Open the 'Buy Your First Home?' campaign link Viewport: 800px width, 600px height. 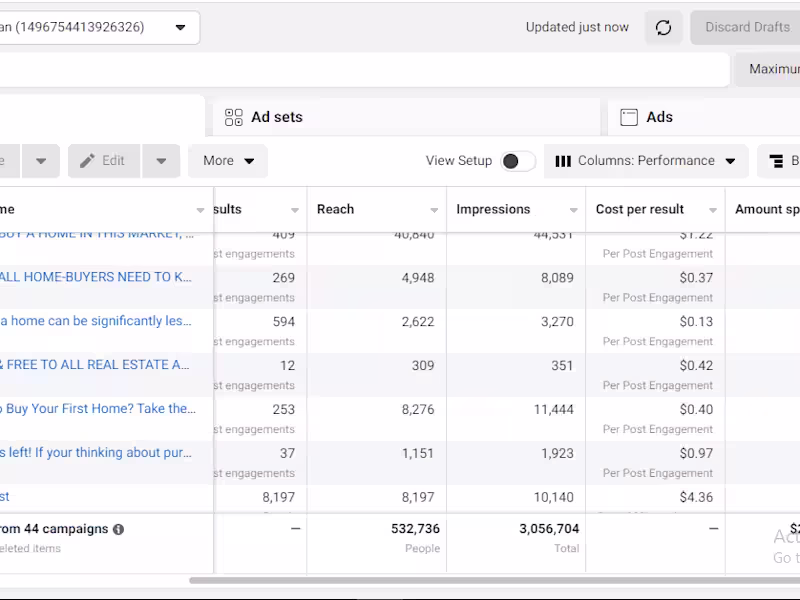click(98, 409)
